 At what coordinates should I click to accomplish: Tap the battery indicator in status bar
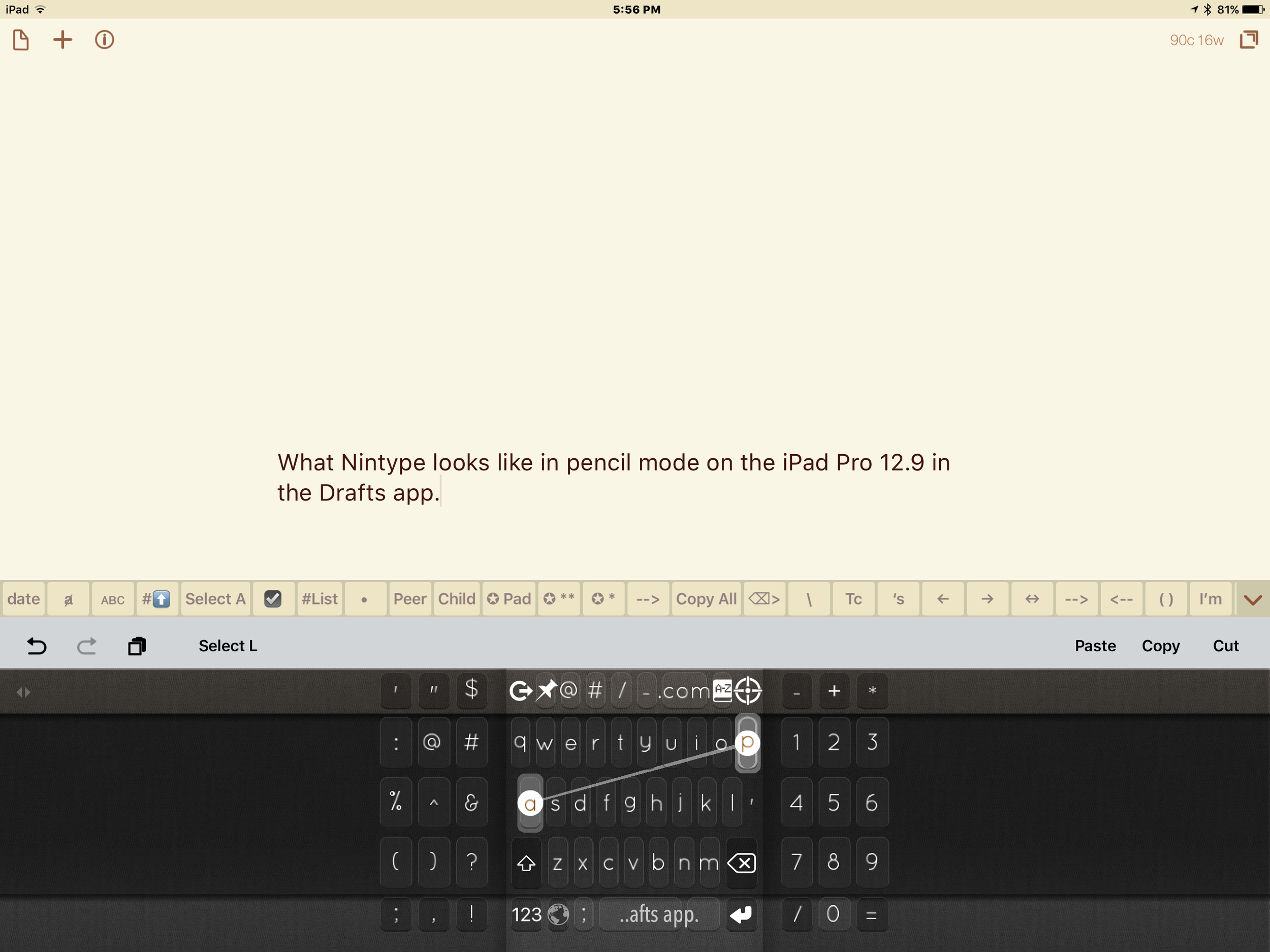click(1254, 9)
